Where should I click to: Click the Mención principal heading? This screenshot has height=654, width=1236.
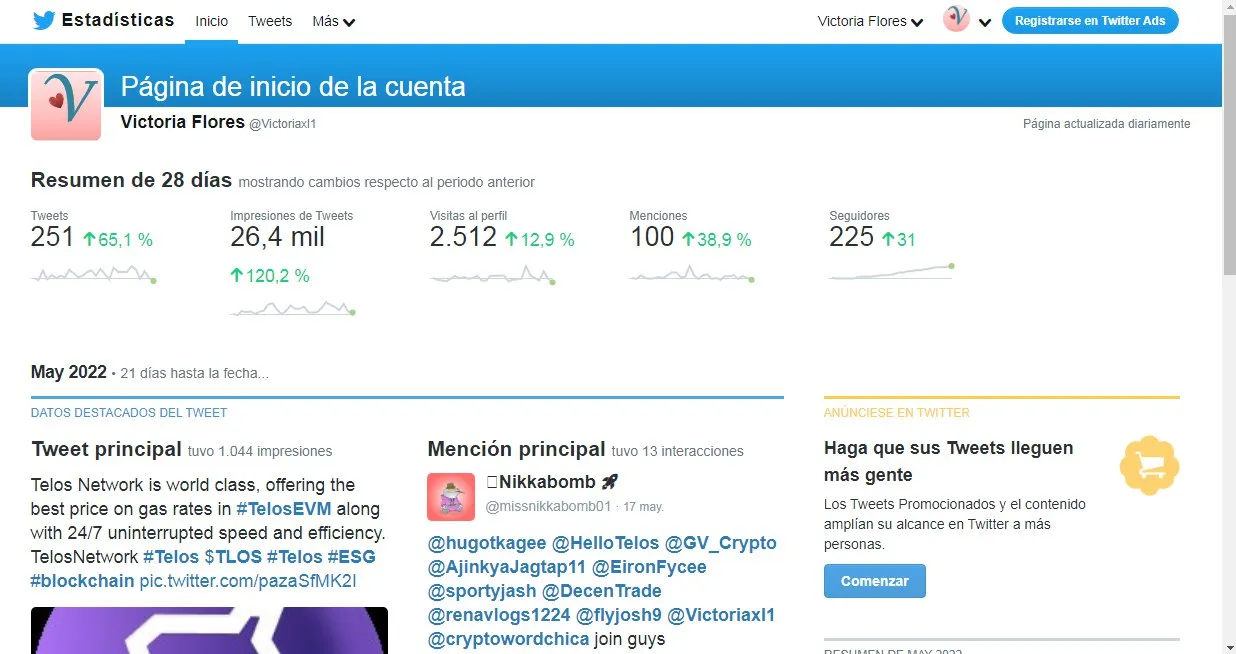(517, 449)
